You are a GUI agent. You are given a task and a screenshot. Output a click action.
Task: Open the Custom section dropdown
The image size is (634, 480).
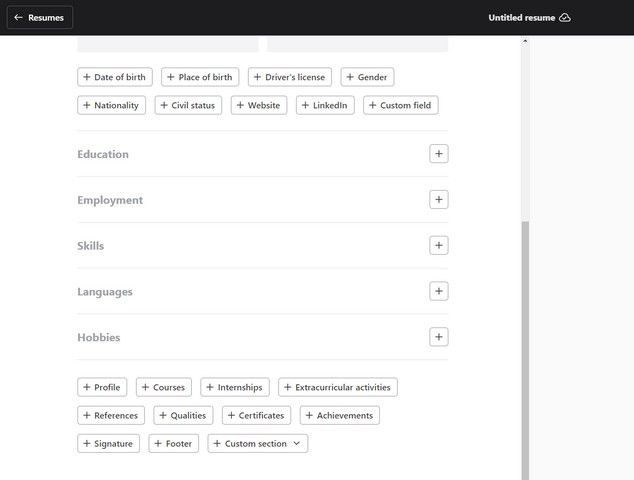pos(258,443)
